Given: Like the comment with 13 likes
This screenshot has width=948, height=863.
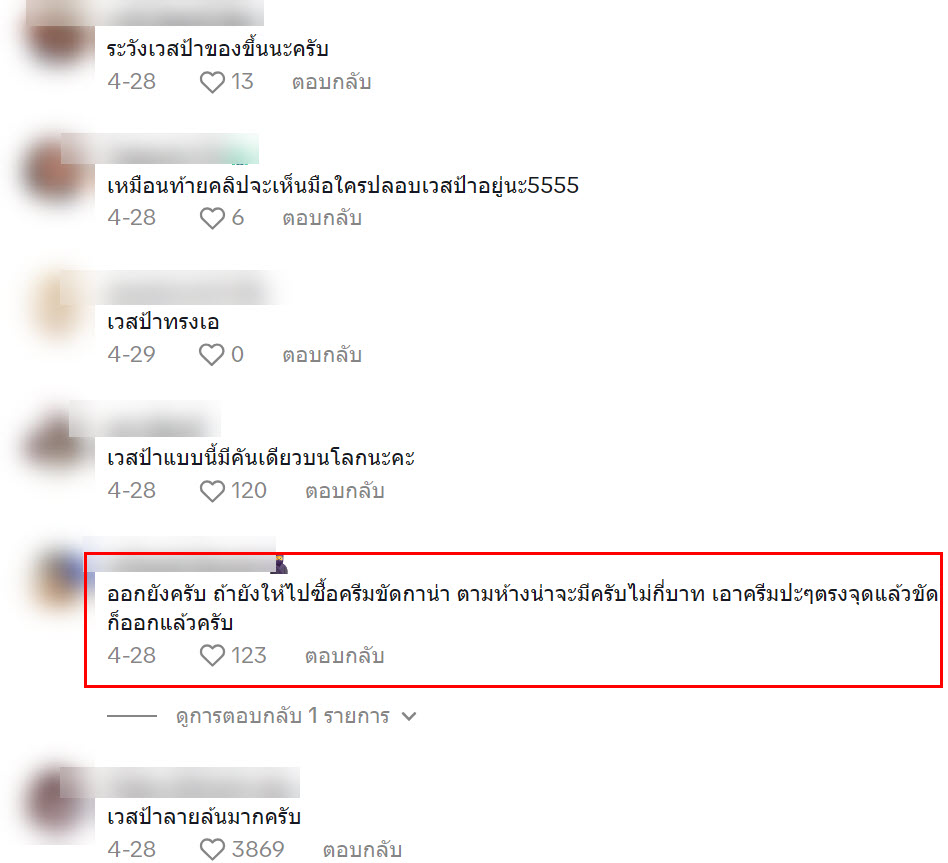Looking at the screenshot, I should tap(212, 82).
